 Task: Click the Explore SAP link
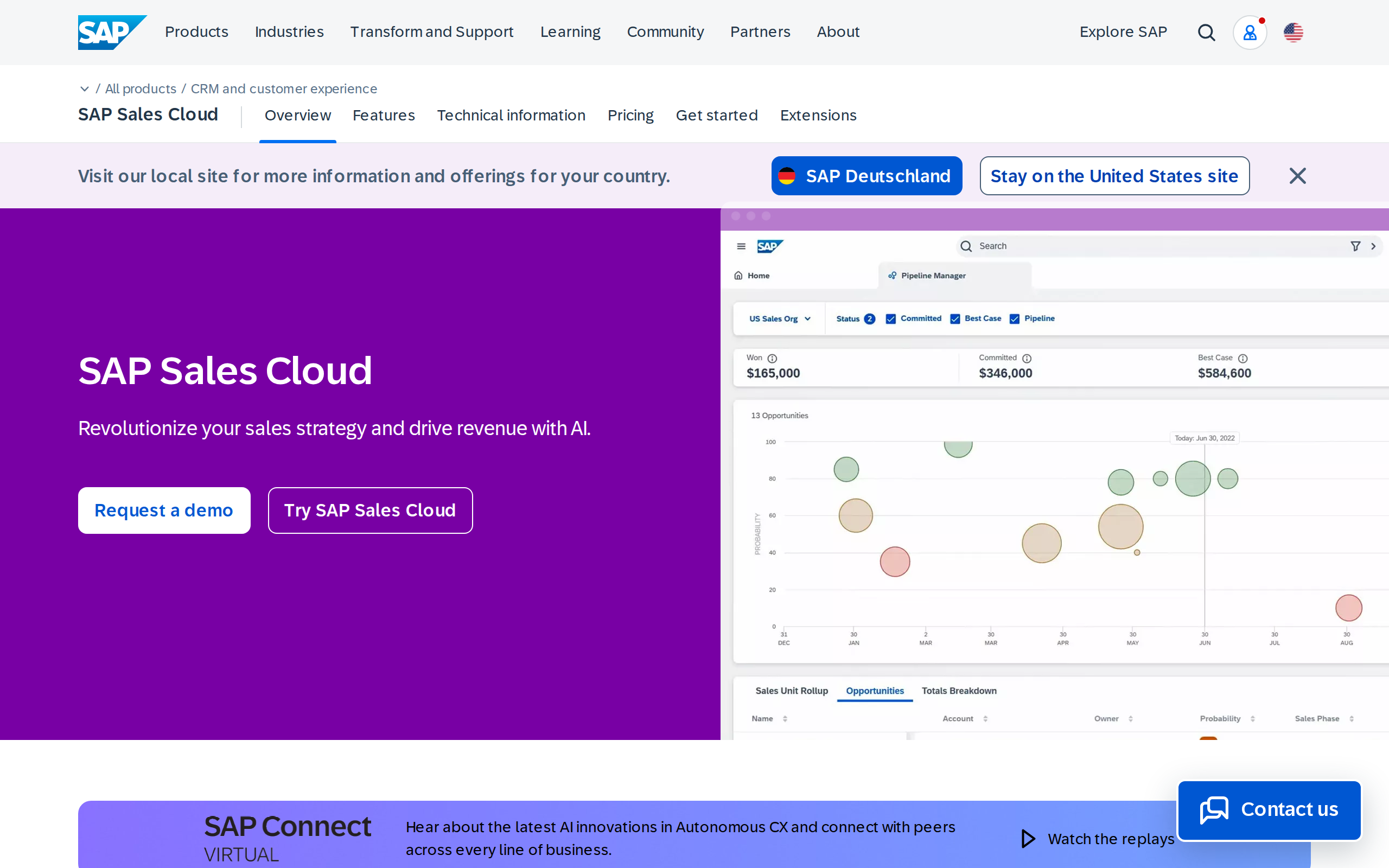(x=1123, y=32)
